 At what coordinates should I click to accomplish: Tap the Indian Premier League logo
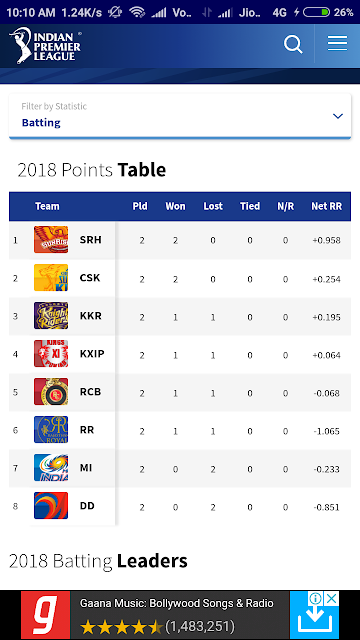45,45
